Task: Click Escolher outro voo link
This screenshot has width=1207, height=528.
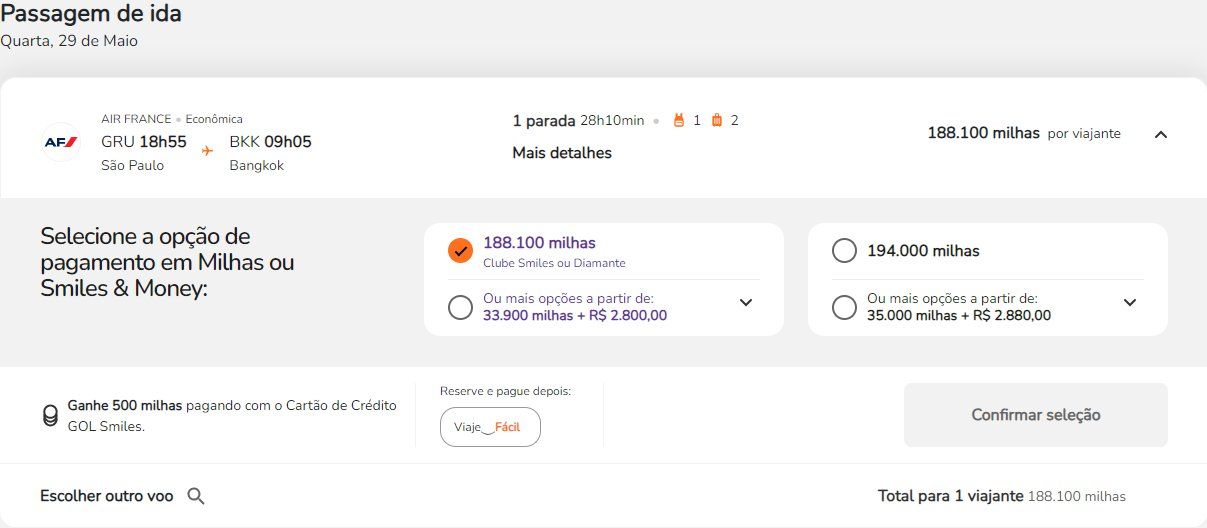Action: coord(106,496)
